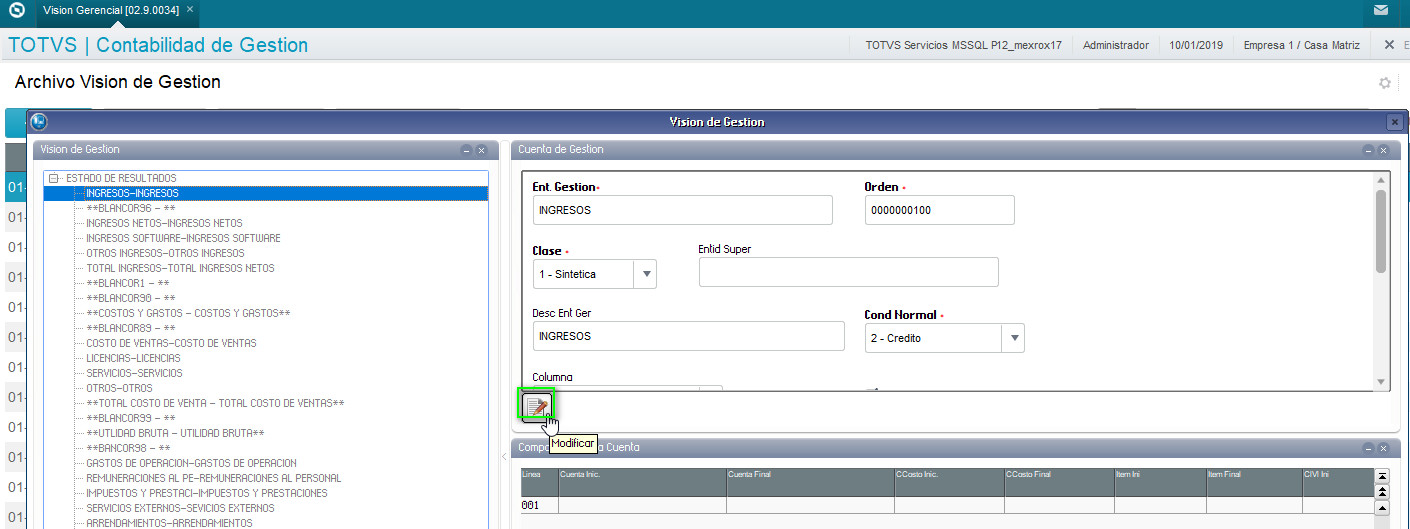
Task: Click the Cuenta Inic. column header
Action: coord(642,482)
